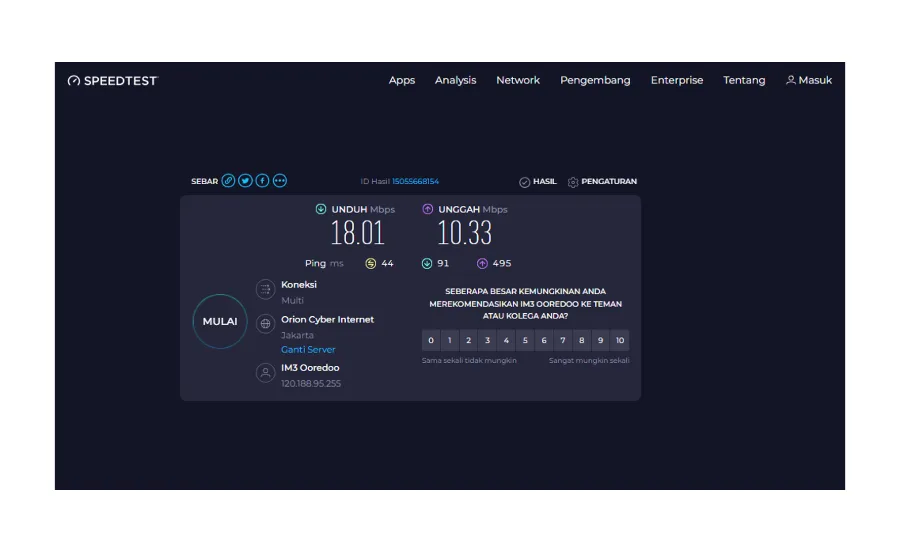Click the Orion Cyber Internet server name
The width and height of the screenshot is (900, 552).
327,320
